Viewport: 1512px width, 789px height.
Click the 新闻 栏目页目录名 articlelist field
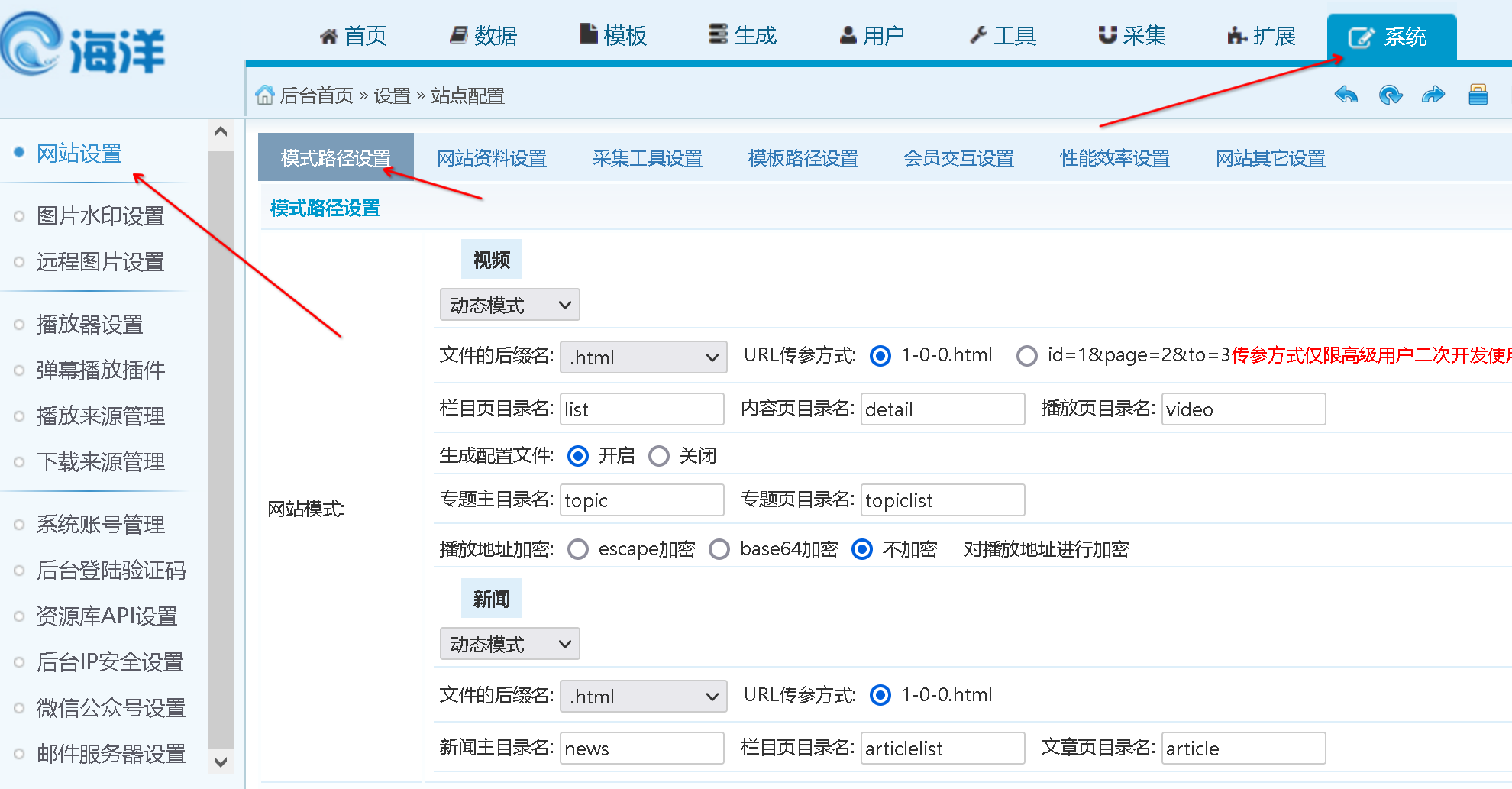(x=943, y=748)
